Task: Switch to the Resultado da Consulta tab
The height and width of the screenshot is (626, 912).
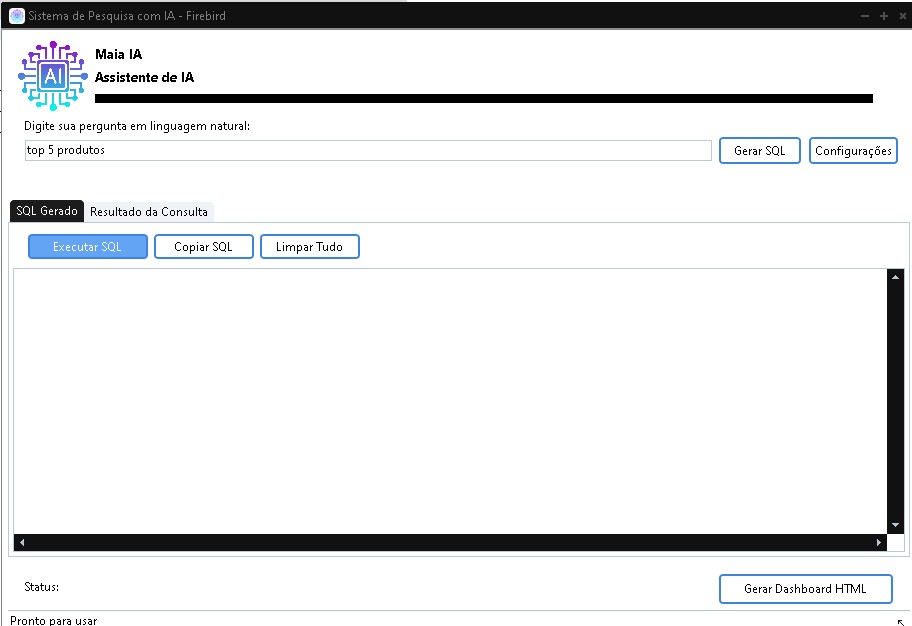Action: click(149, 212)
